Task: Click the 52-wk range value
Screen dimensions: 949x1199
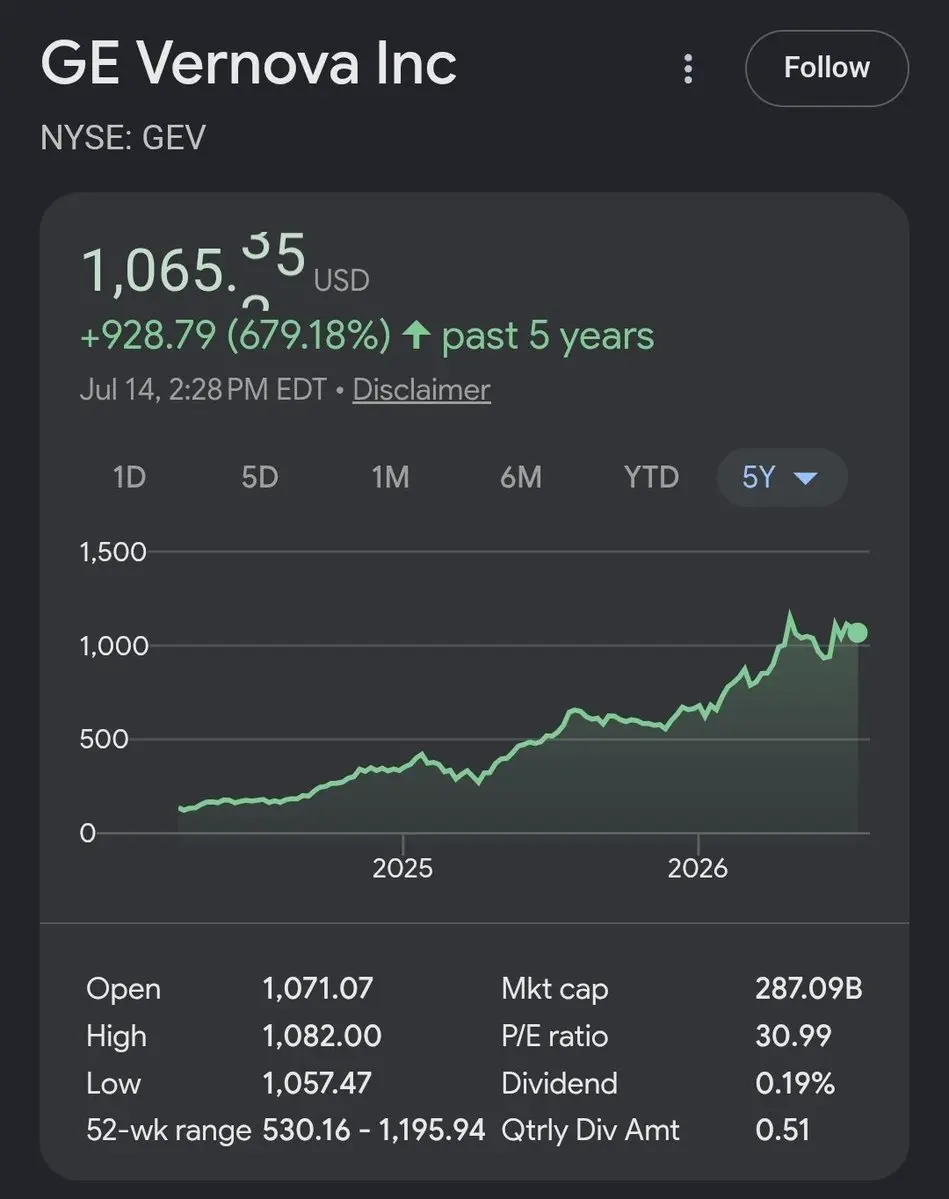Action: tap(374, 1130)
